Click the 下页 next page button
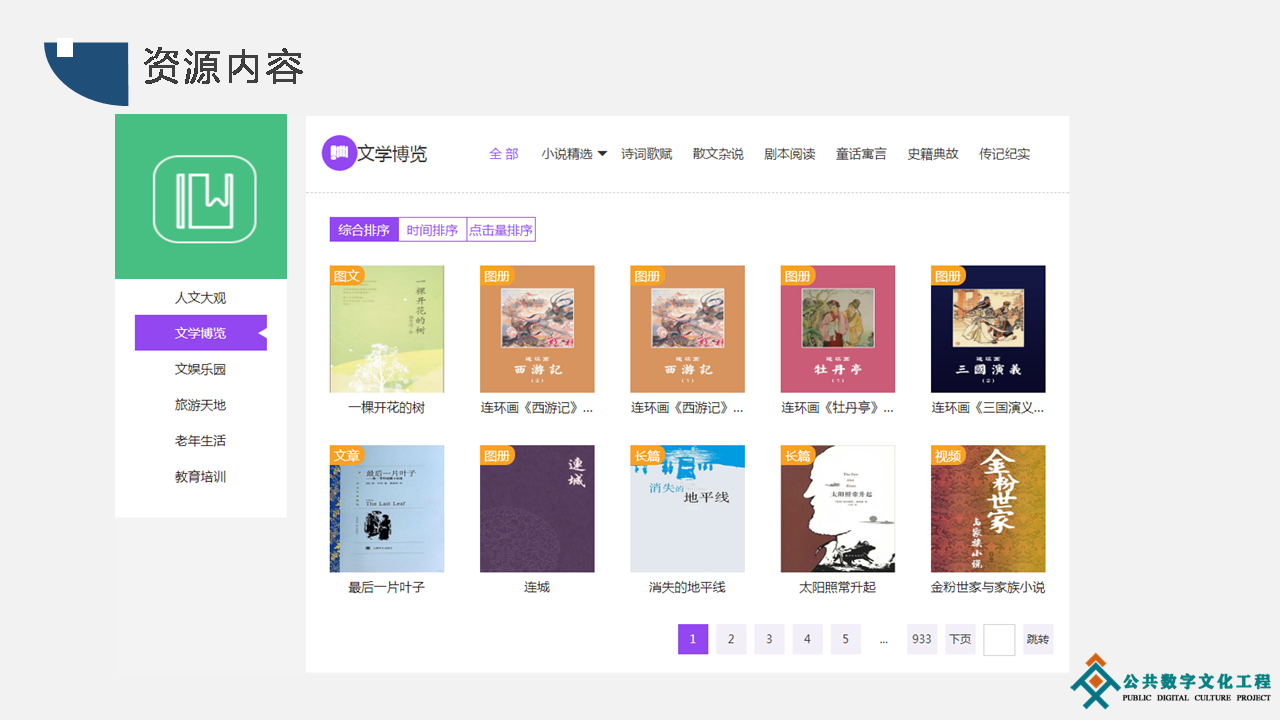 point(960,639)
